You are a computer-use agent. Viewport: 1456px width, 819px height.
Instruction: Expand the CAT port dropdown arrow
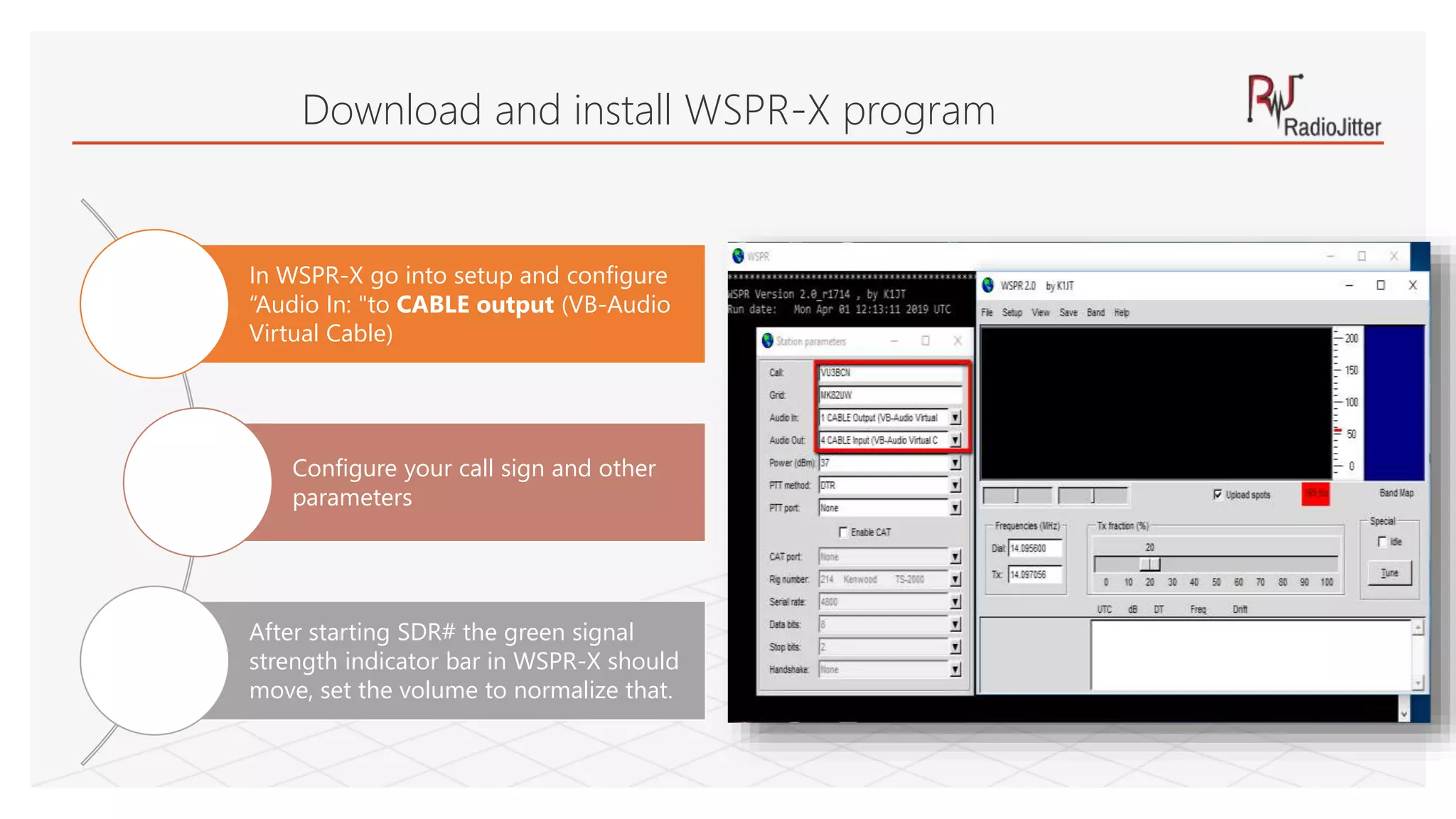(x=955, y=557)
